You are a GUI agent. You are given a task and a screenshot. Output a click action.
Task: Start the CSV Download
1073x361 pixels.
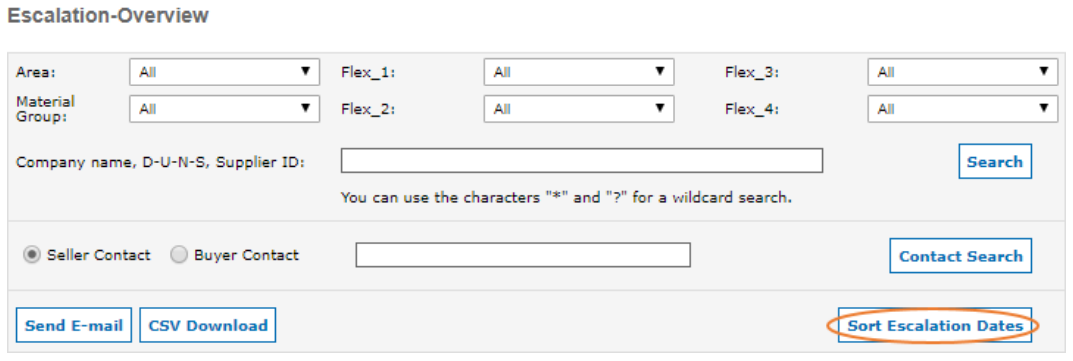(208, 325)
